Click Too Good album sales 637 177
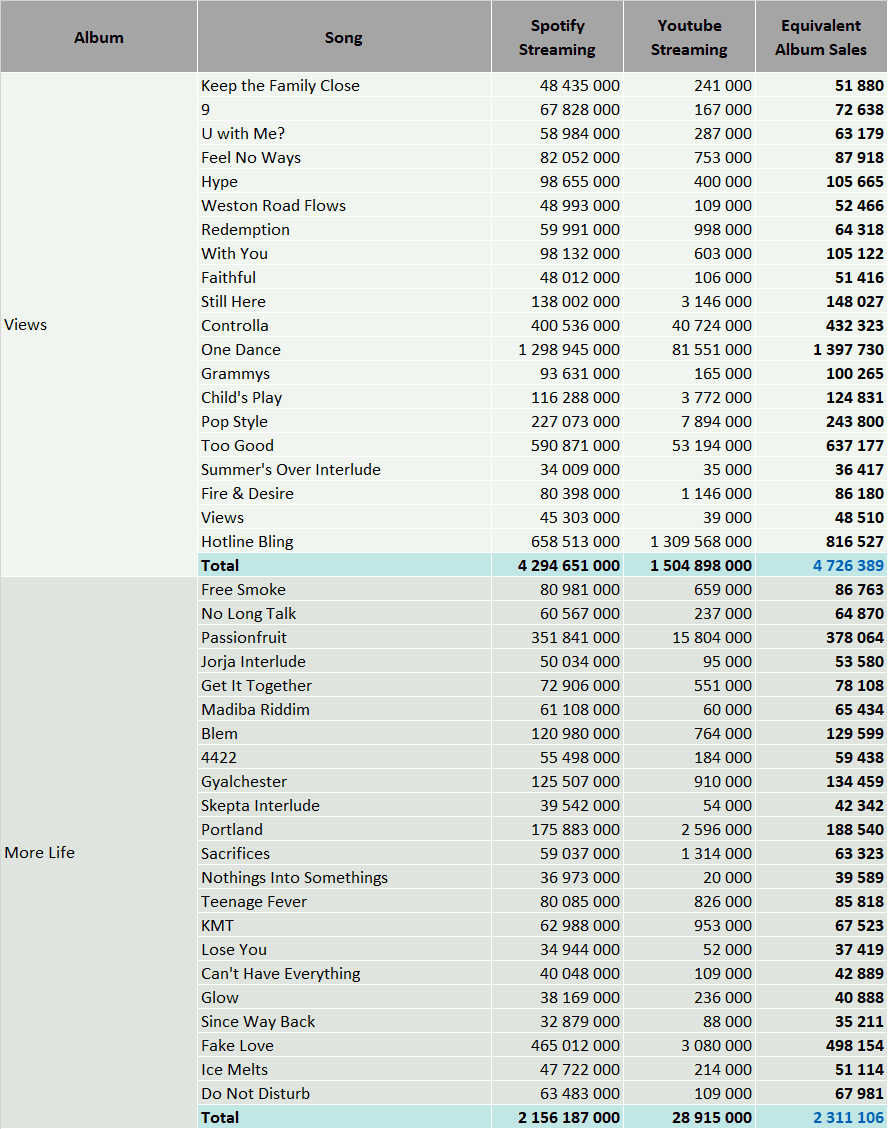 854,446
